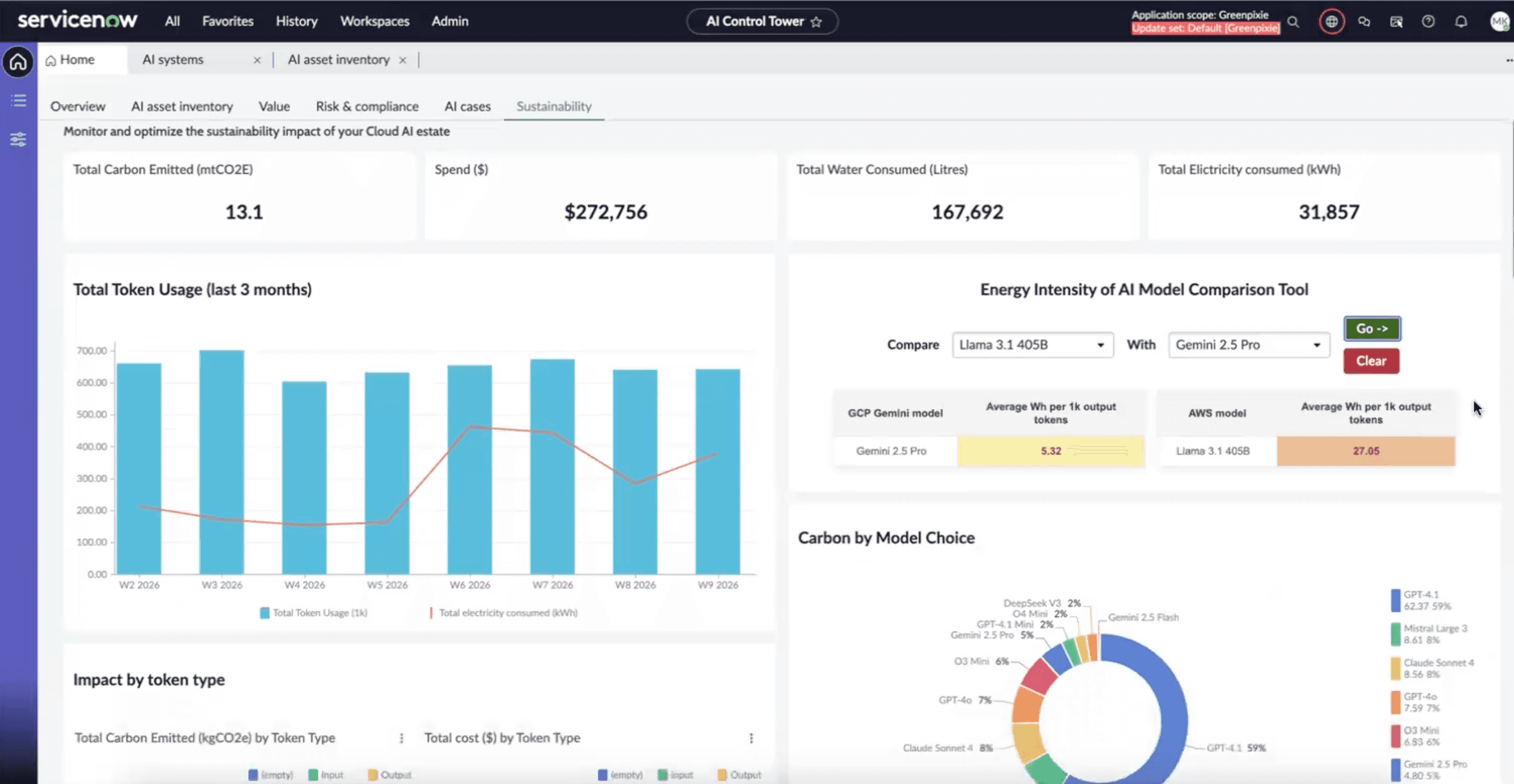Screen dimensions: 1514x784
Task: Select the AI cases tab
Action: [x=467, y=106]
